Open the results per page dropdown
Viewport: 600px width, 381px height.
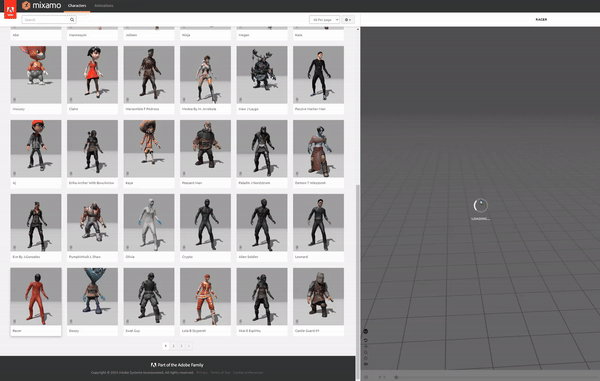tap(324, 20)
